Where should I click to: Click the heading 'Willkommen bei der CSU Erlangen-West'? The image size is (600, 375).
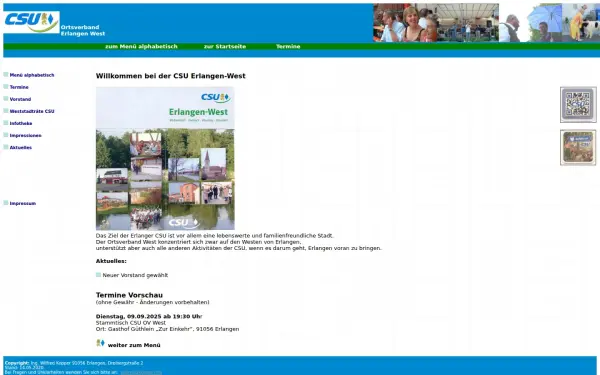click(170, 76)
